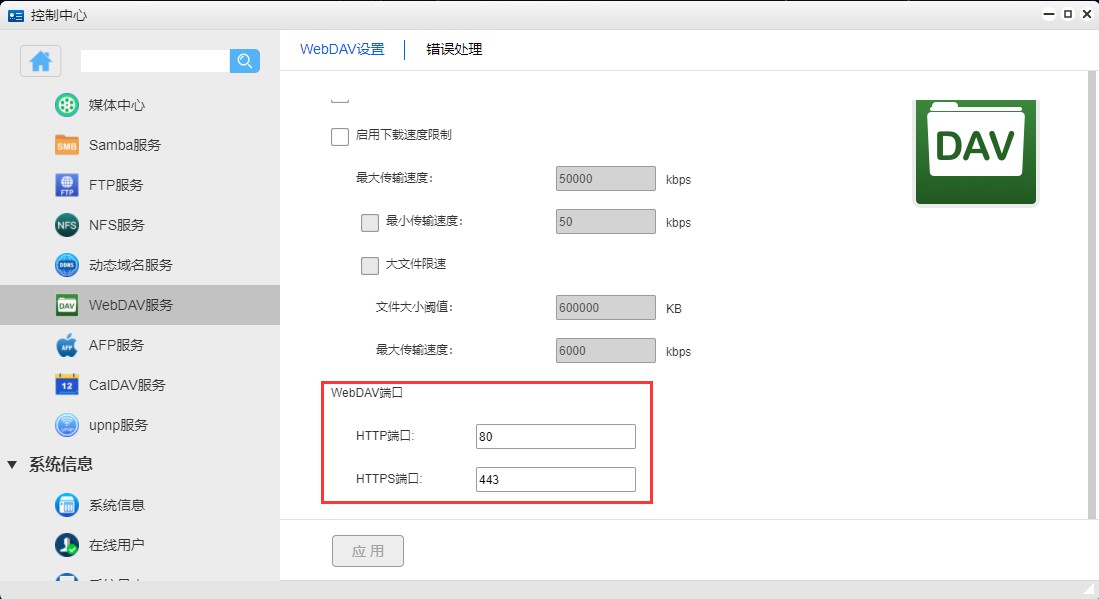Open the FTP服务 icon
1099x599 pixels.
click(x=67, y=185)
